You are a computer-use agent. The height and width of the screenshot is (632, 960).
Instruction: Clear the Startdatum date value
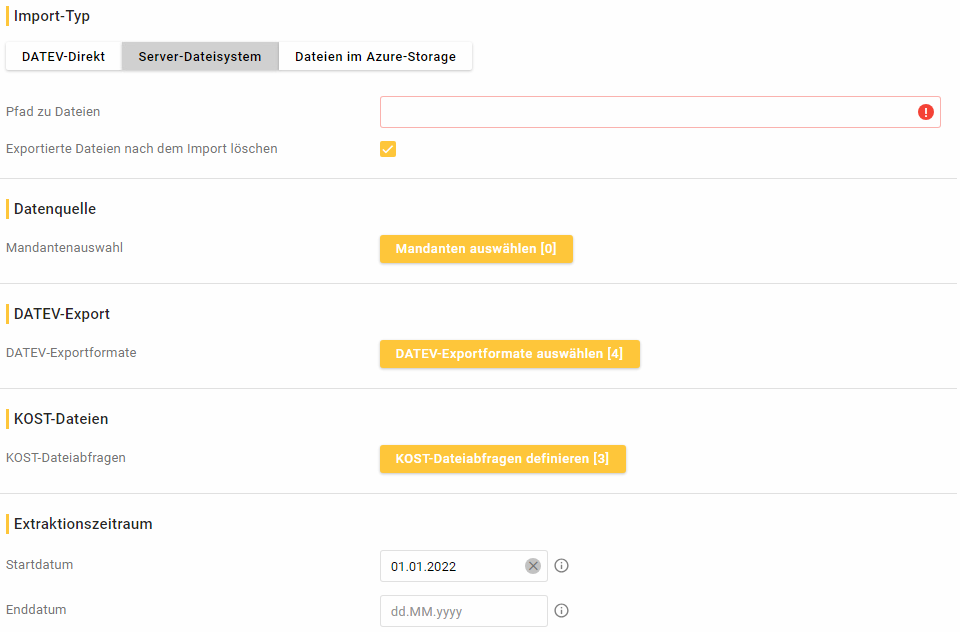click(533, 566)
